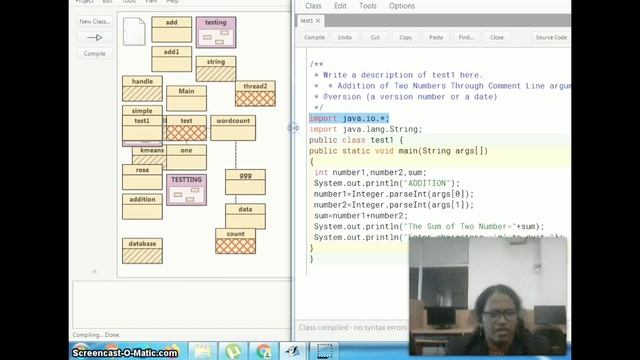640x360 pixels.
Task: Click the println("ADDITION") line
Action: click(387, 183)
